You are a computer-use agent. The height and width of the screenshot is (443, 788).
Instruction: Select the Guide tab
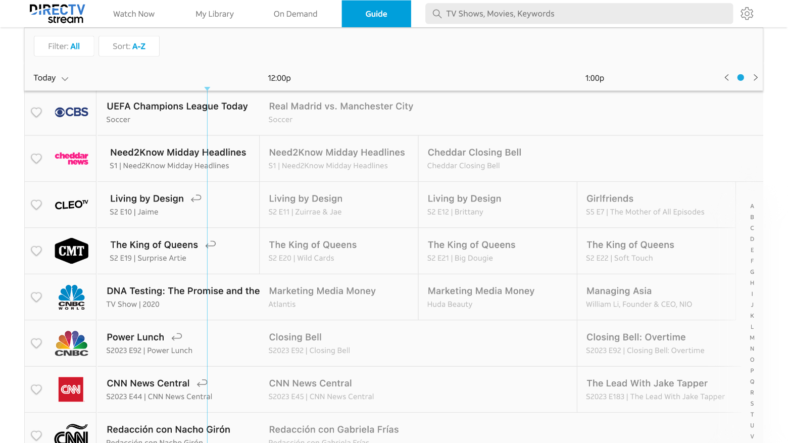[376, 14]
